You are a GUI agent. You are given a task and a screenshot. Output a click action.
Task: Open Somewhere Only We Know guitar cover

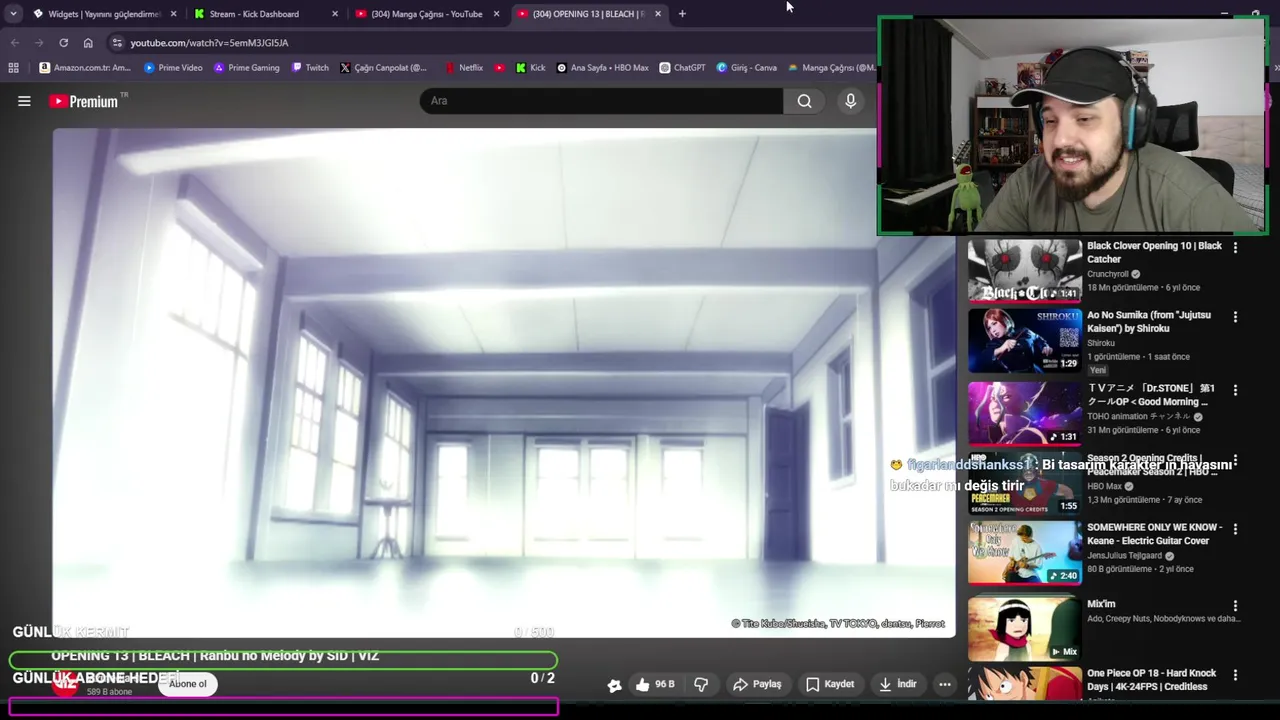point(1025,552)
